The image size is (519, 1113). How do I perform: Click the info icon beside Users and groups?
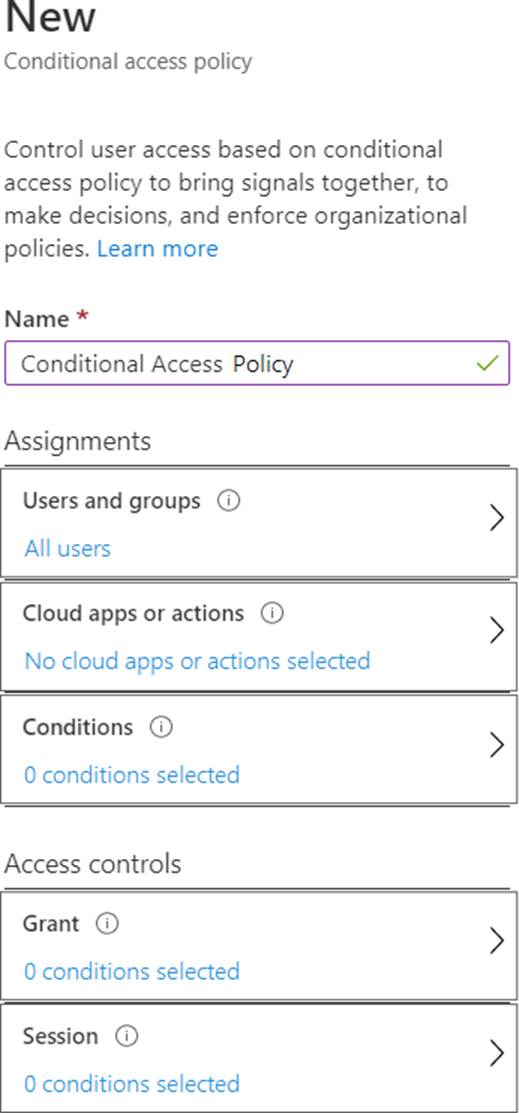pyautogui.click(x=229, y=501)
